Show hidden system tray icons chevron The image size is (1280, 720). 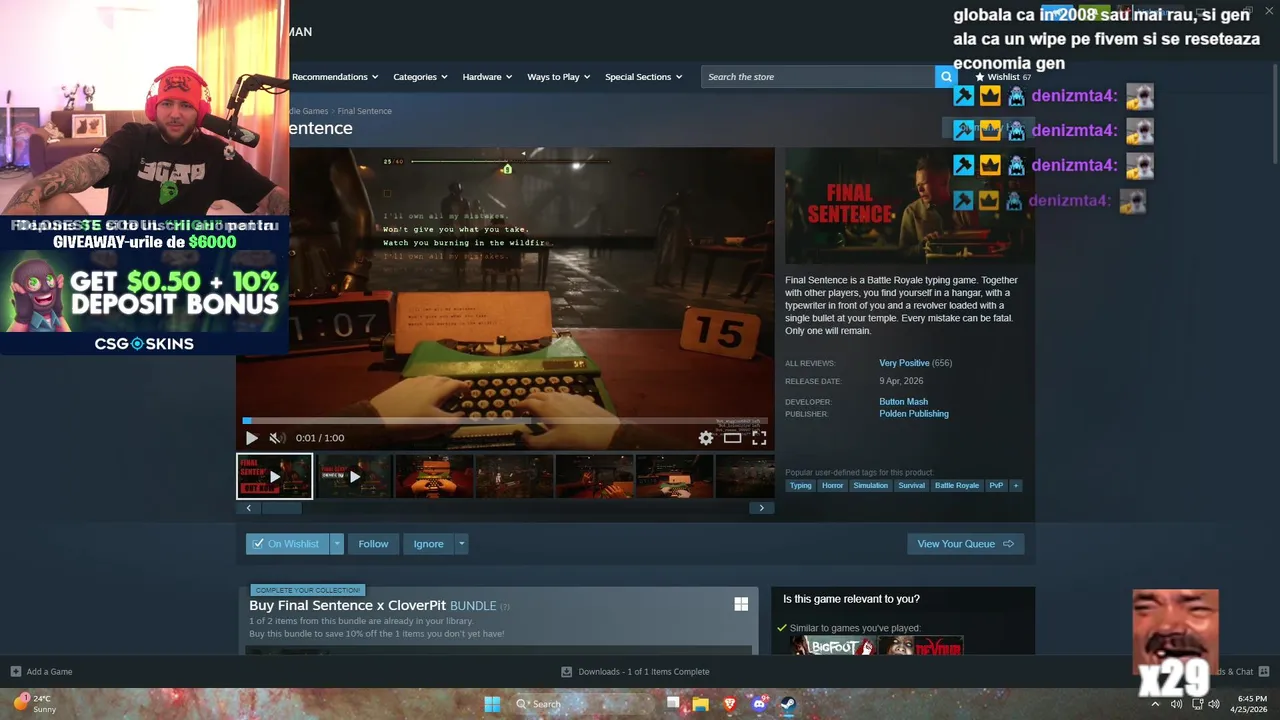coord(1156,704)
